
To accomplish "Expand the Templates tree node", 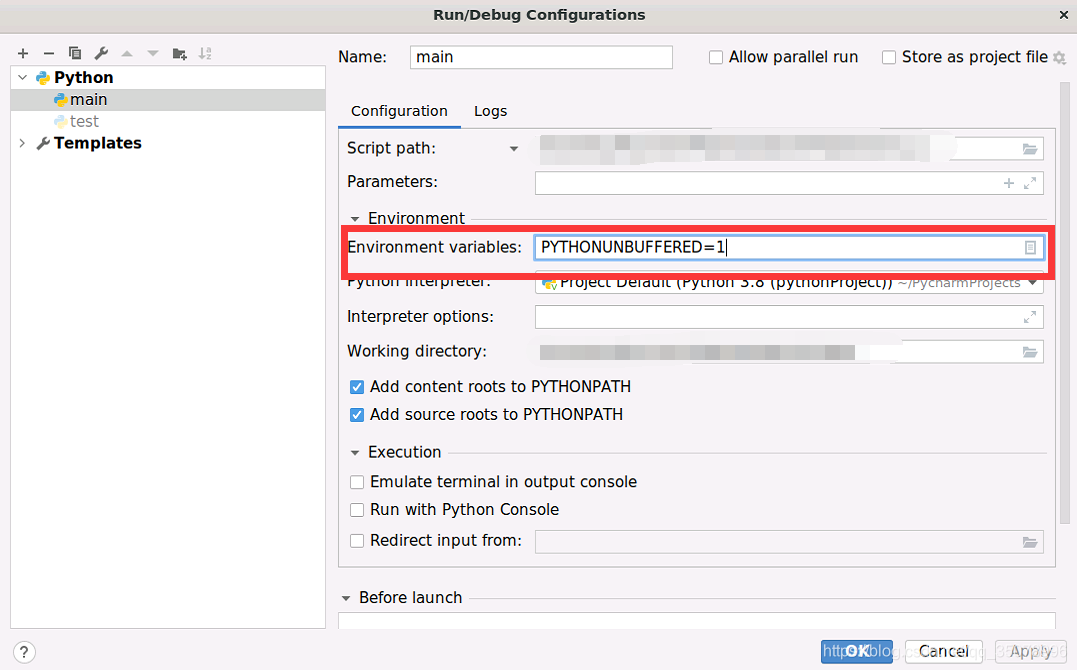I will pyautogui.click(x=23, y=143).
